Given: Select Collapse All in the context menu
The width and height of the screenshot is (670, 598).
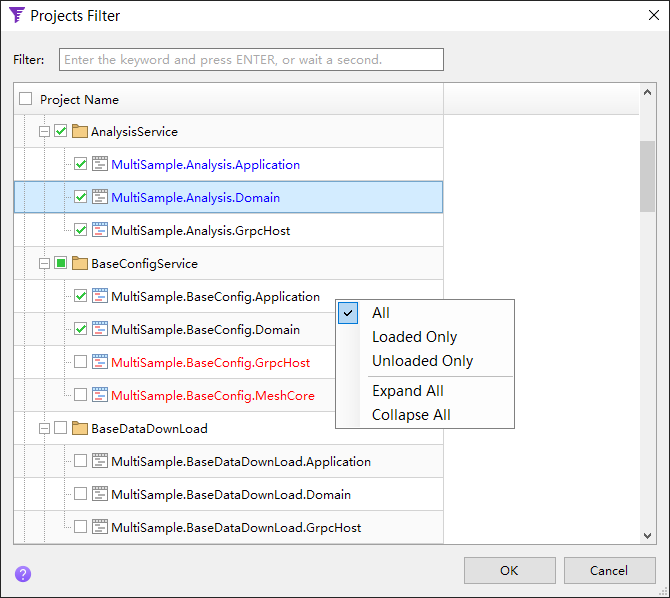Looking at the screenshot, I should (x=411, y=415).
